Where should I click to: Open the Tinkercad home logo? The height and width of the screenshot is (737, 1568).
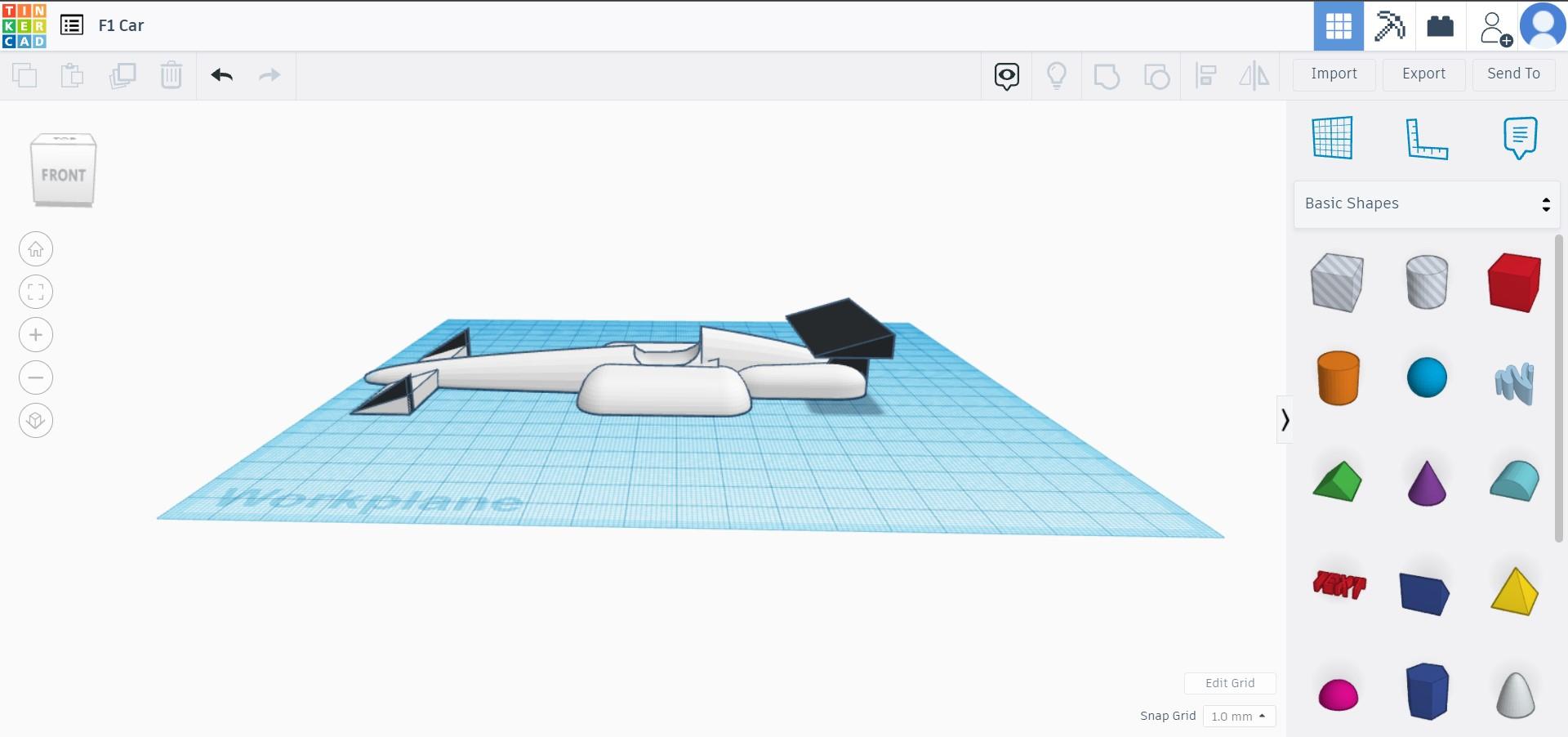24,25
